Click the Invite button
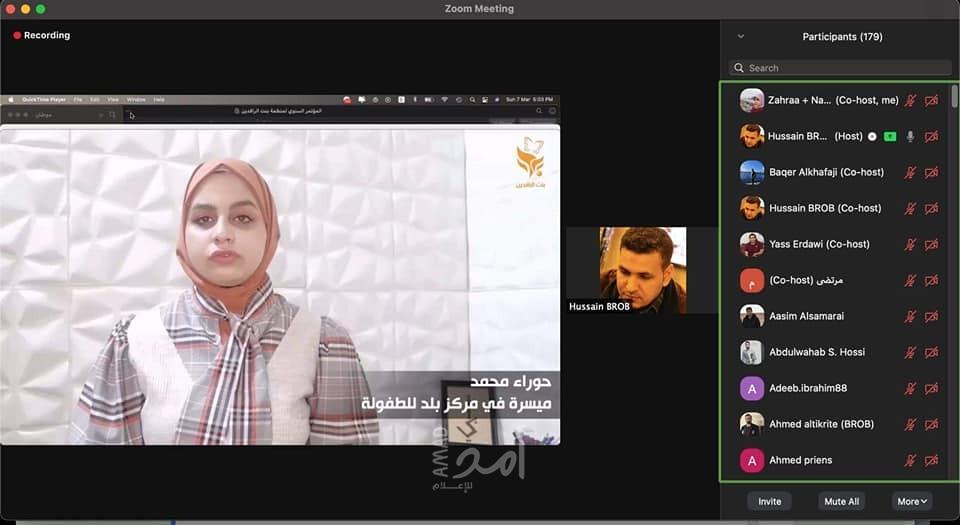Viewport: 960px width, 525px height. coord(770,501)
